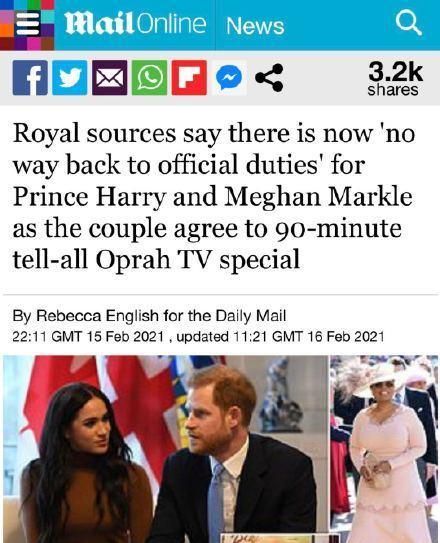This screenshot has height=543, width=440.
Task: Open the photo of woman in pink dress
Action: (384, 449)
